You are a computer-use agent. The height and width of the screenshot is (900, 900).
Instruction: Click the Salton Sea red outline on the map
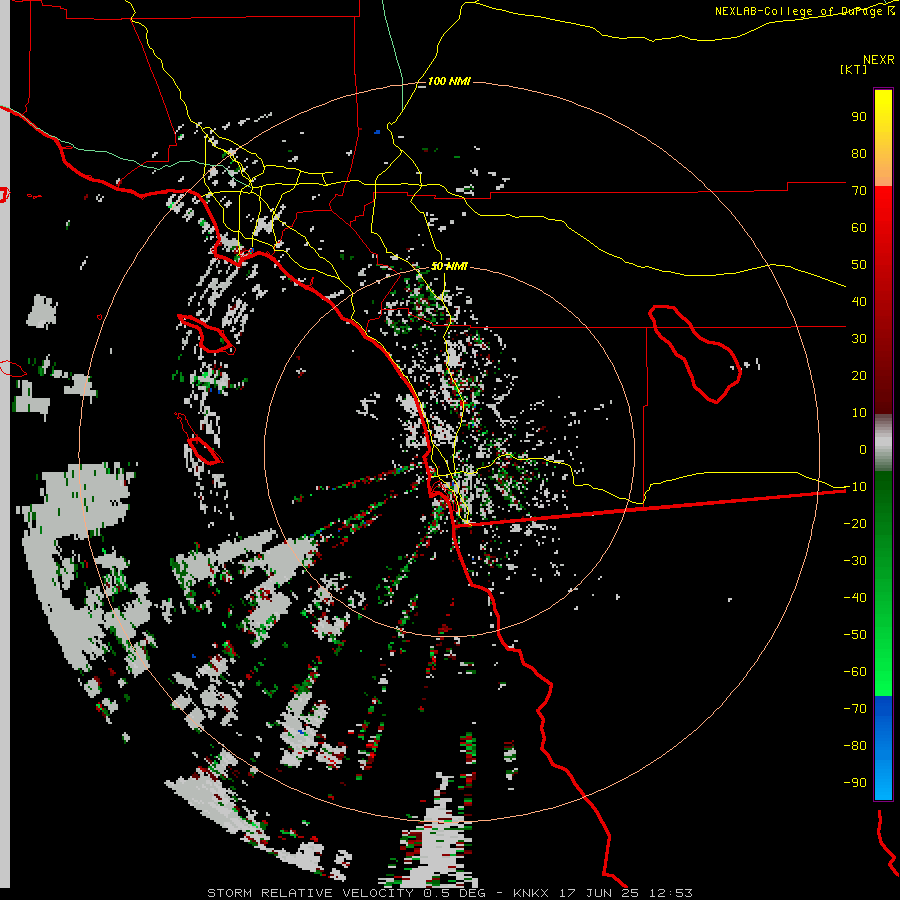pyautogui.click(x=694, y=354)
